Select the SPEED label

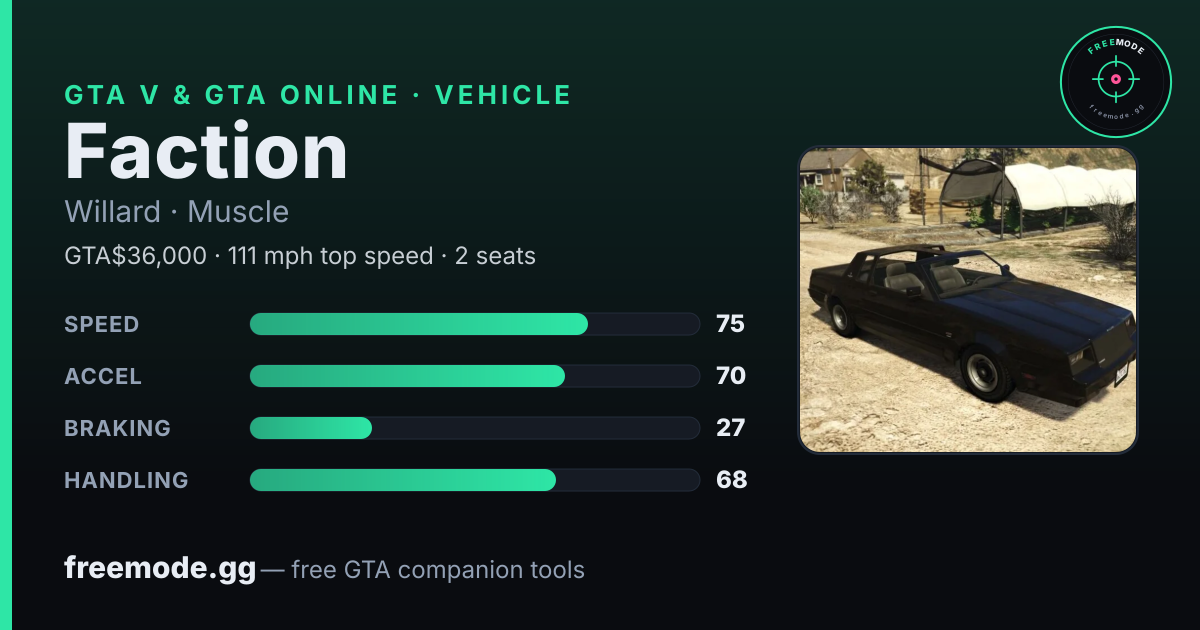pyautogui.click(x=102, y=324)
